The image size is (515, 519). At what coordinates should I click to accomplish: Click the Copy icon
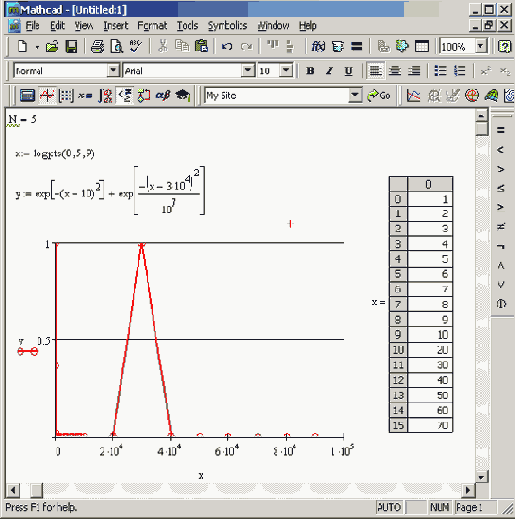(182, 46)
